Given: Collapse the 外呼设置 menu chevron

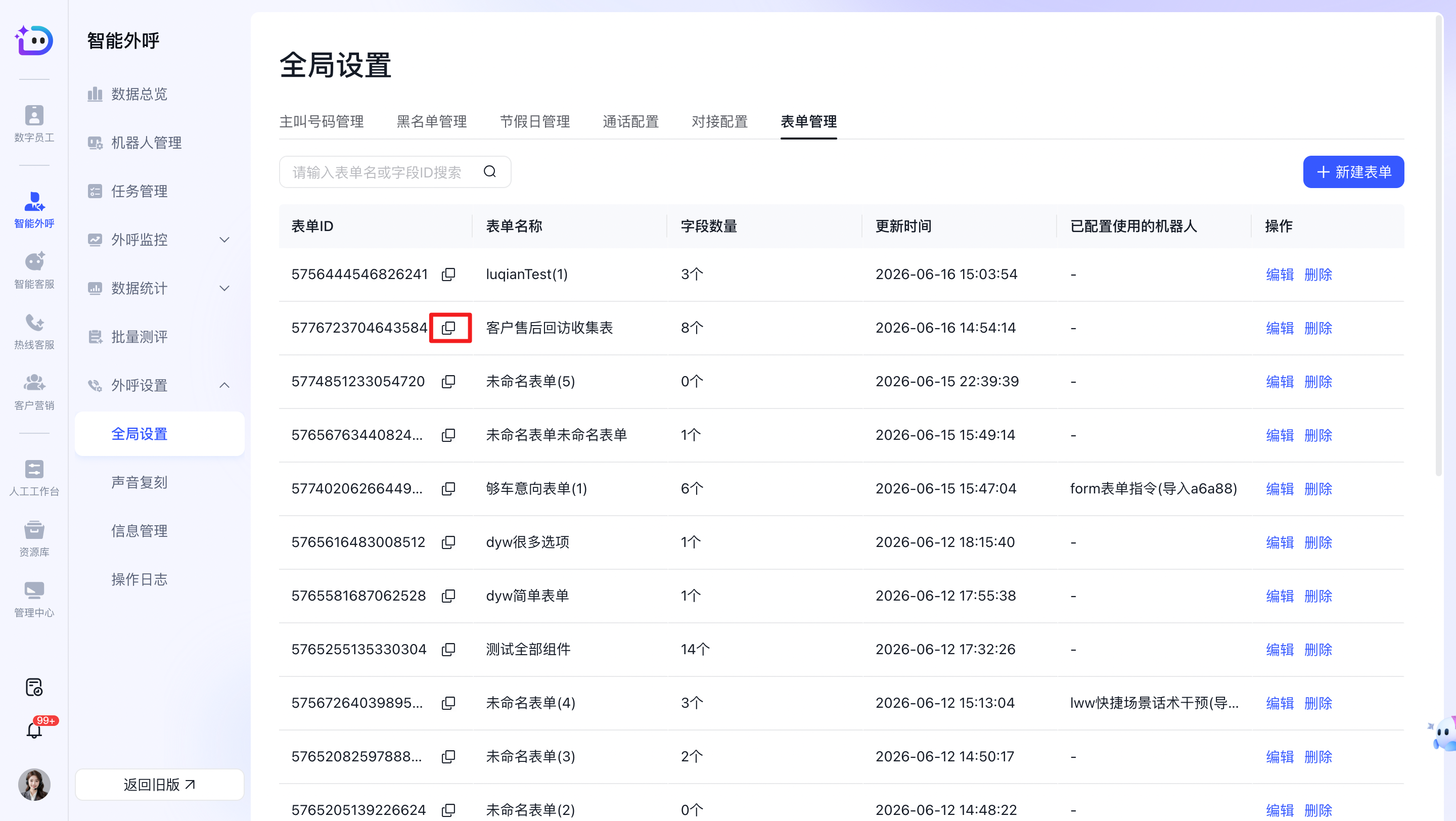Looking at the screenshot, I should click(224, 385).
